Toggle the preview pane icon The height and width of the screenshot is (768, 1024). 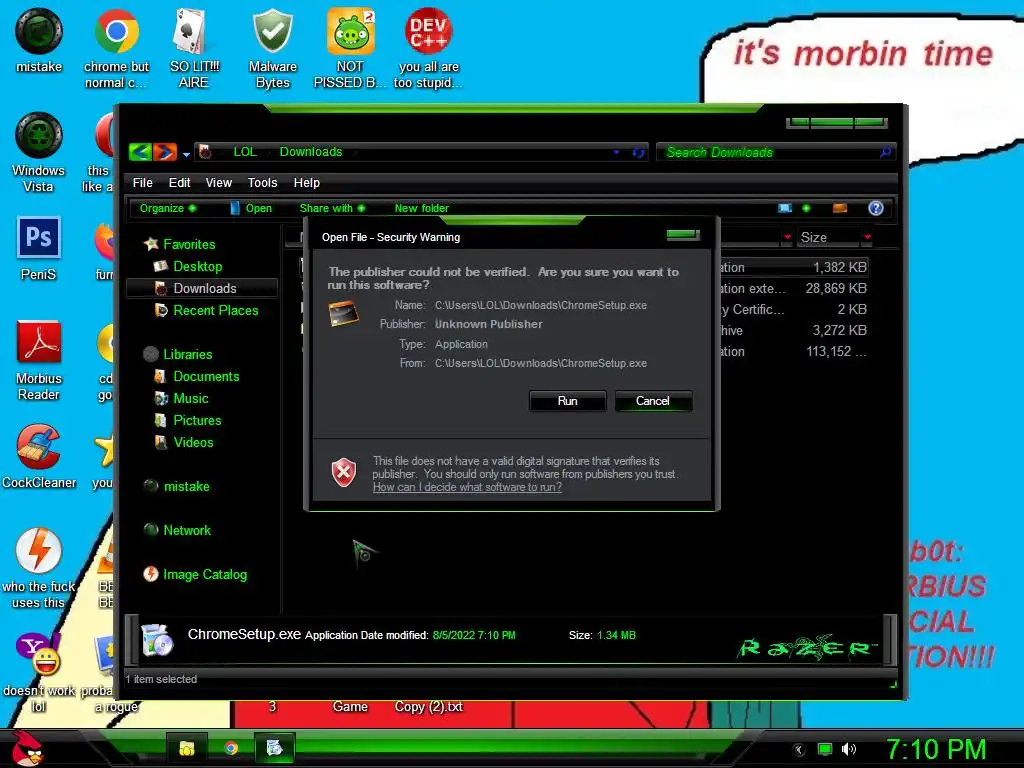(840, 208)
